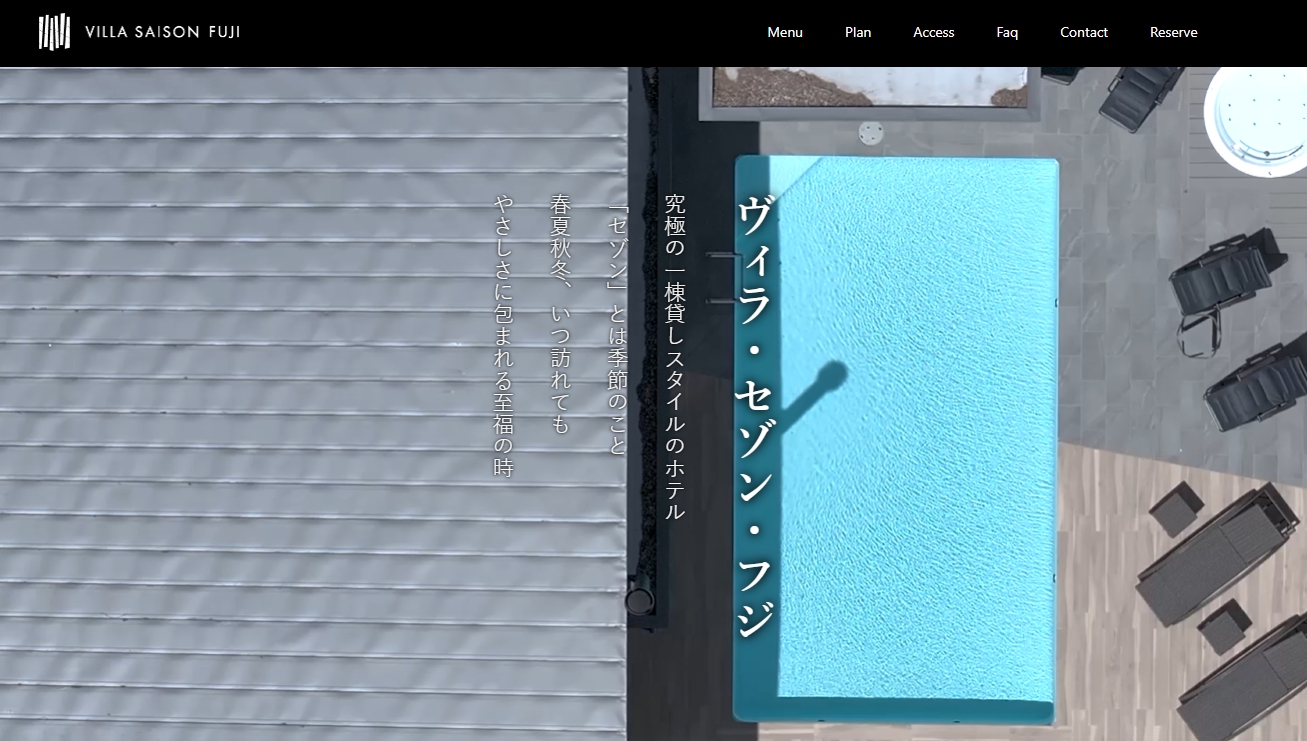
Task: Click the text 春夏秋冬、いつ訪れても
Action: click(560, 315)
